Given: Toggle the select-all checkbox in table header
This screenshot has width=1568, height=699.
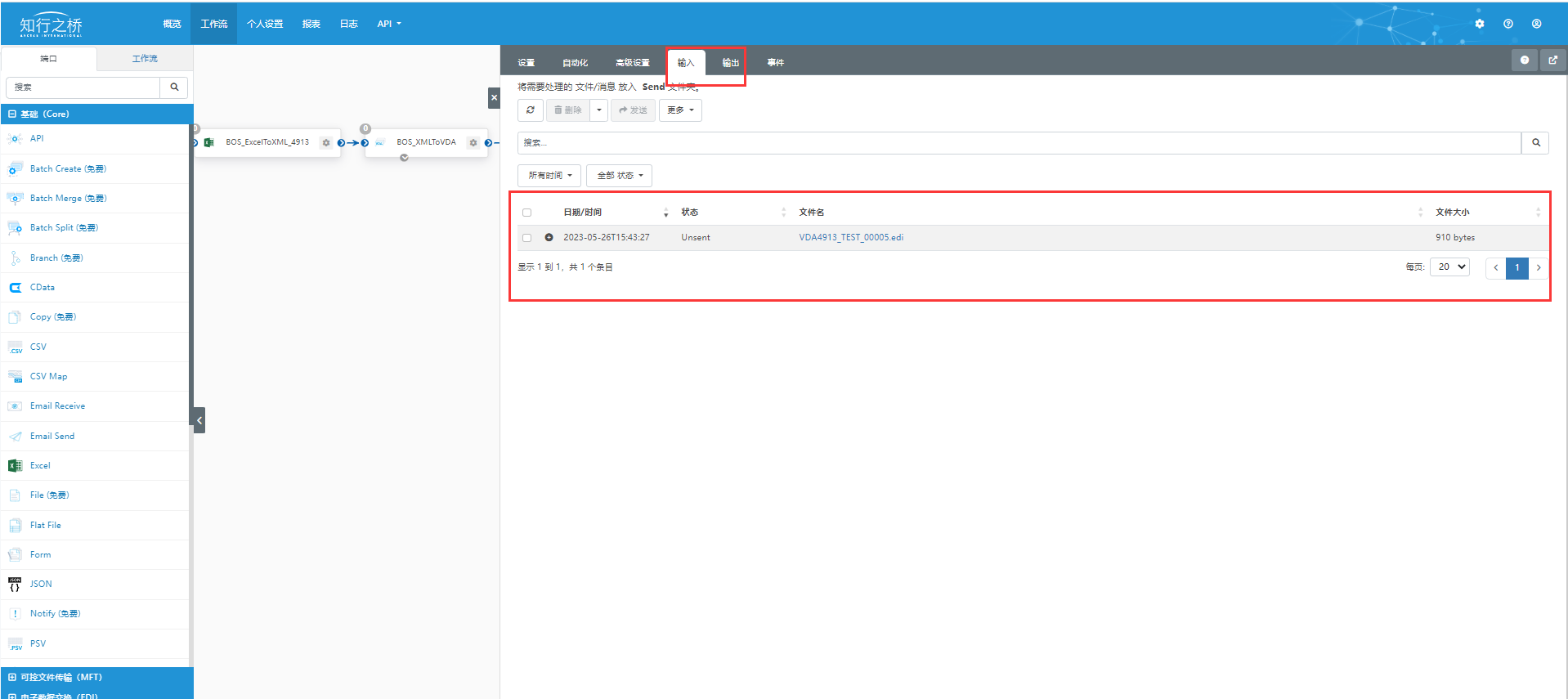Looking at the screenshot, I should pos(526,213).
